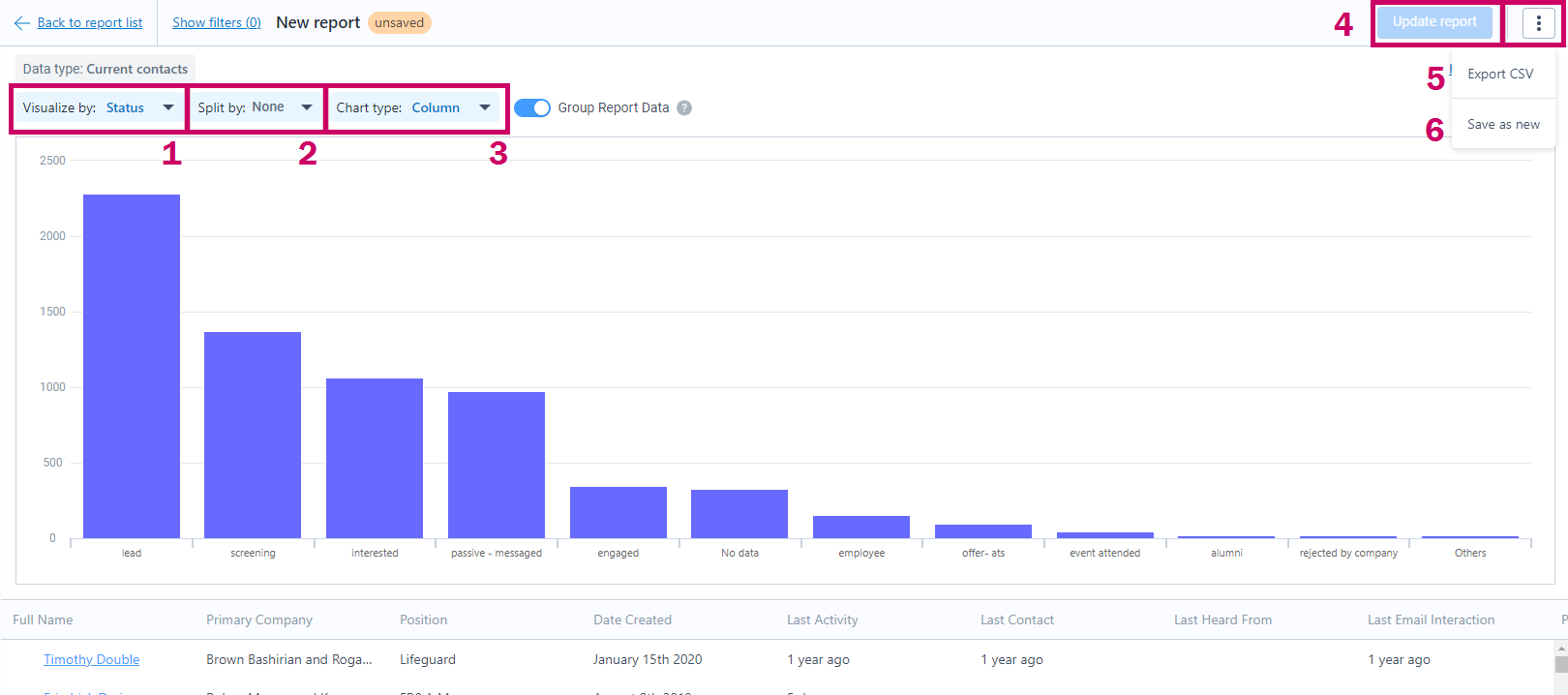Click the Full Name column header
This screenshot has height=695, width=1568.
(43, 620)
